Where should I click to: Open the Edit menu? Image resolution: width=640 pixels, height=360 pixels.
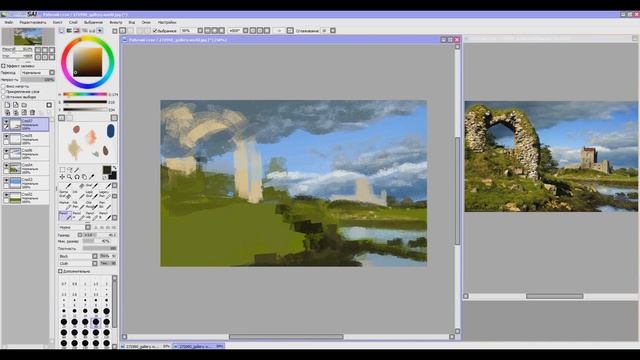coord(33,22)
